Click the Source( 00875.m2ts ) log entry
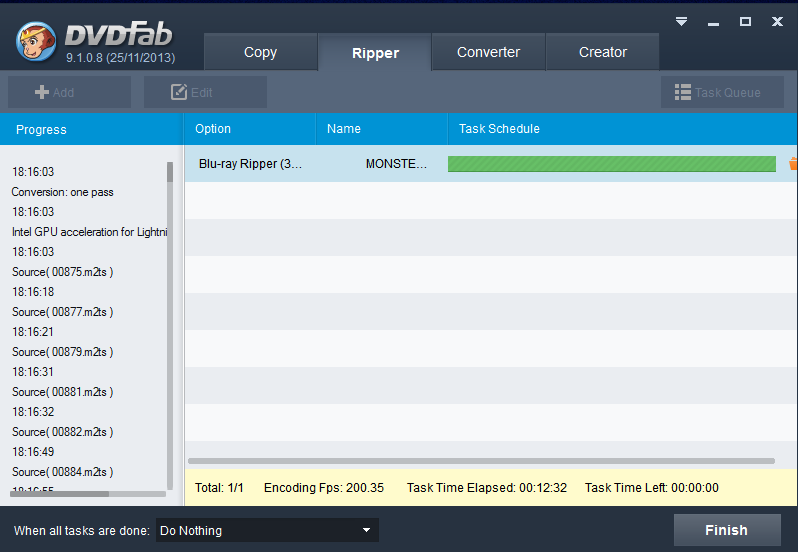This screenshot has width=798, height=552. click(x=62, y=272)
